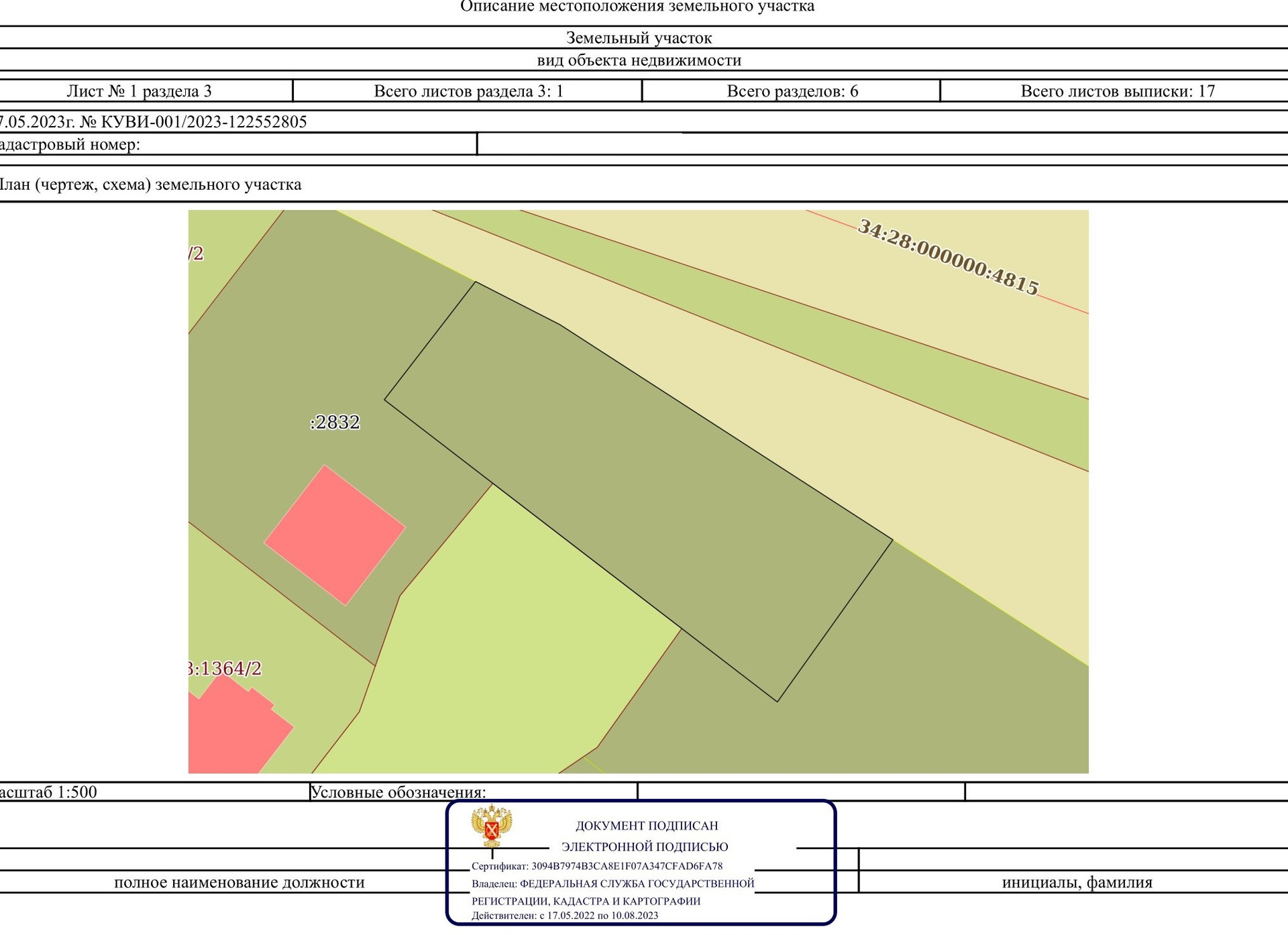This screenshot has width=1288, height=935.
Task: Click the 'Условные обозначения:' label
Action: pyautogui.click(x=398, y=792)
